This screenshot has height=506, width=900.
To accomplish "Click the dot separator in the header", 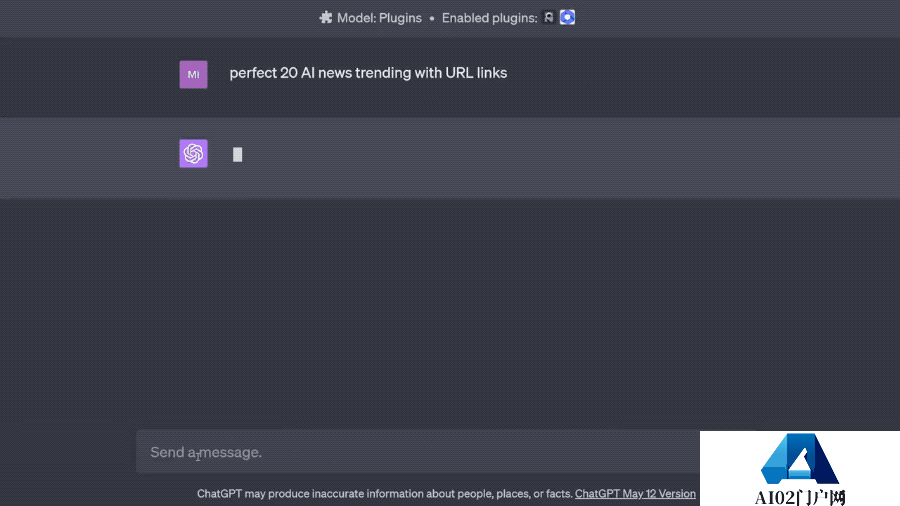I will [x=432, y=17].
